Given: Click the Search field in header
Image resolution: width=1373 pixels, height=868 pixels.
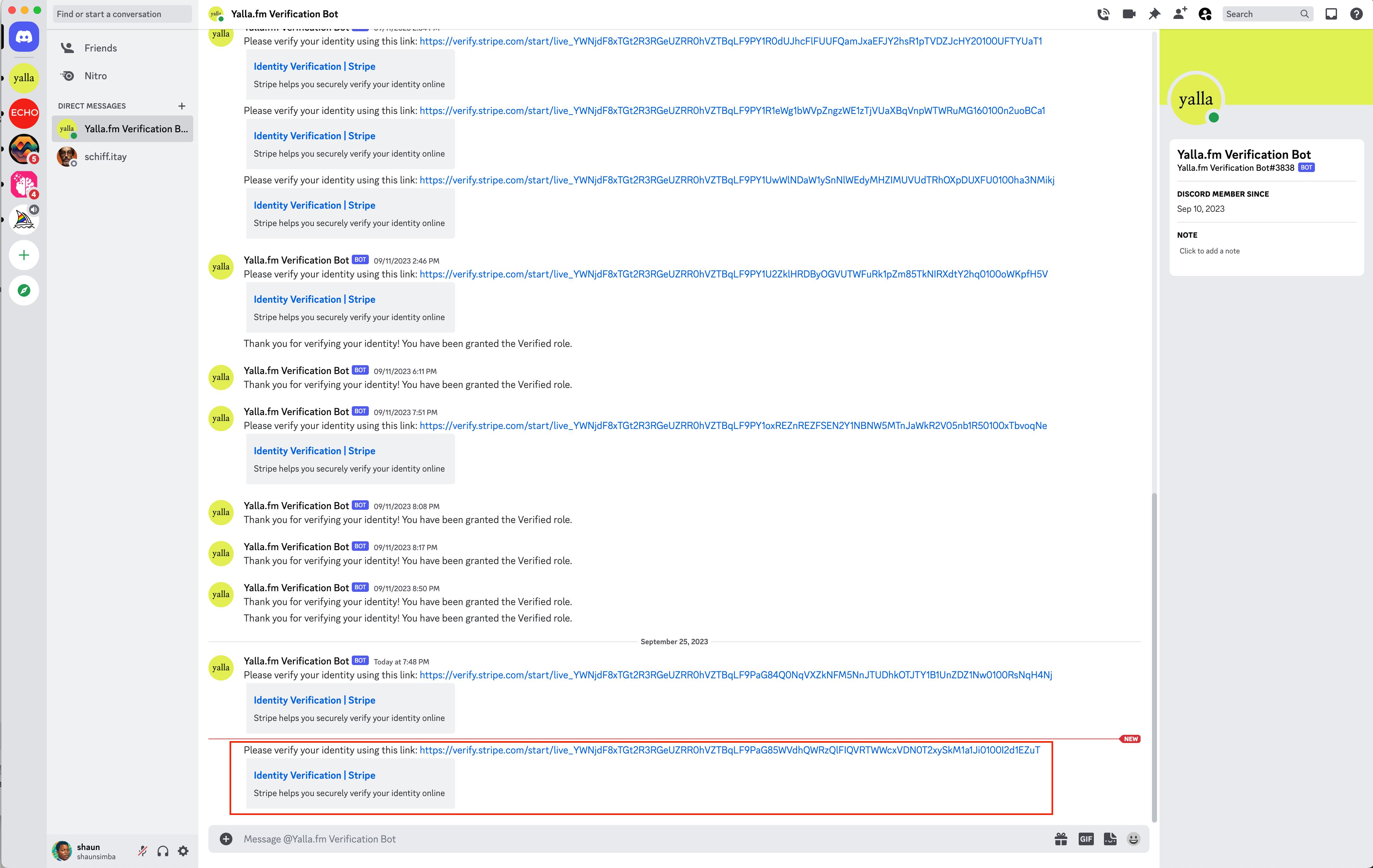Looking at the screenshot, I should (1268, 14).
